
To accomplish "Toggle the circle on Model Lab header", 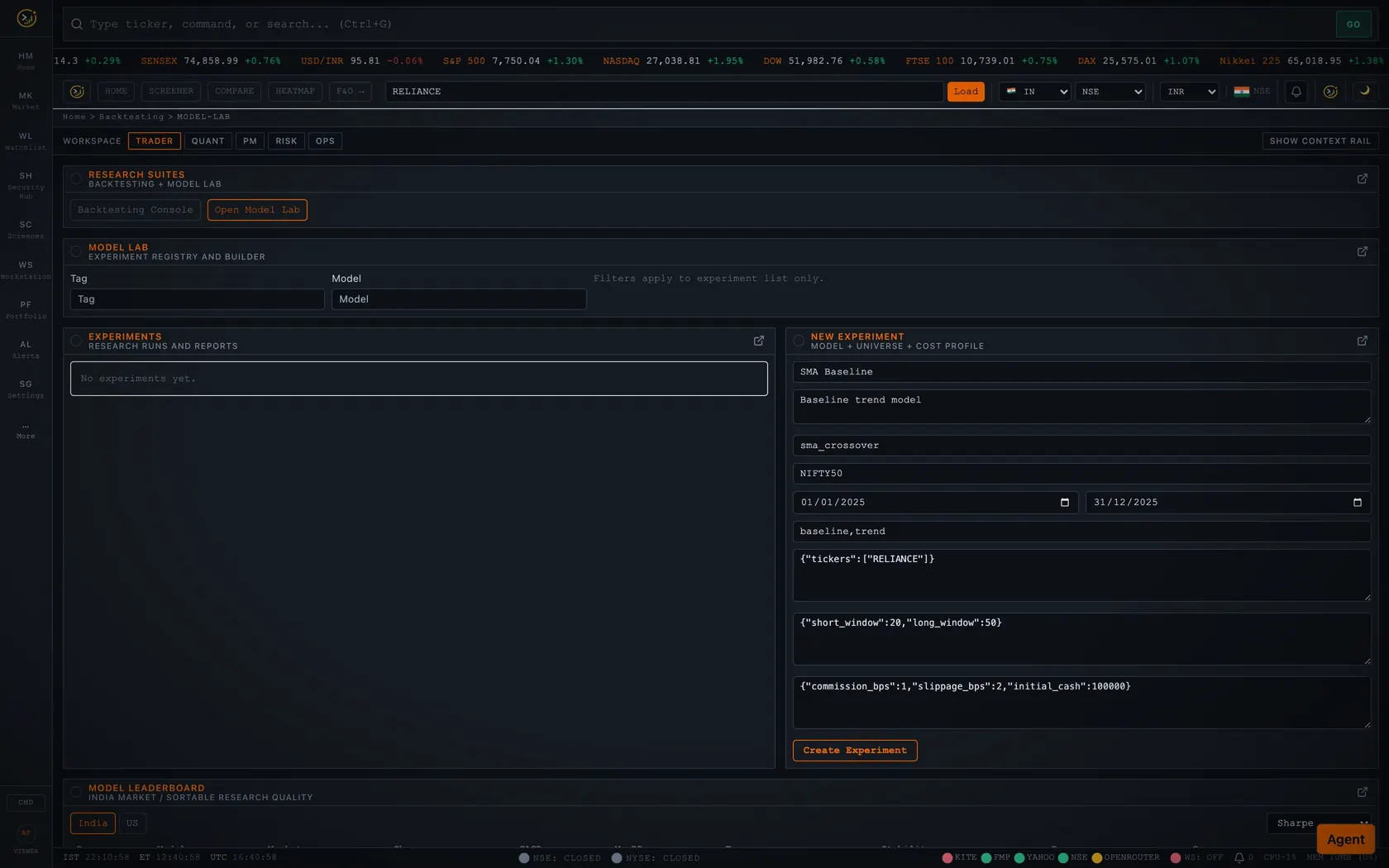I will pos(76,251).
